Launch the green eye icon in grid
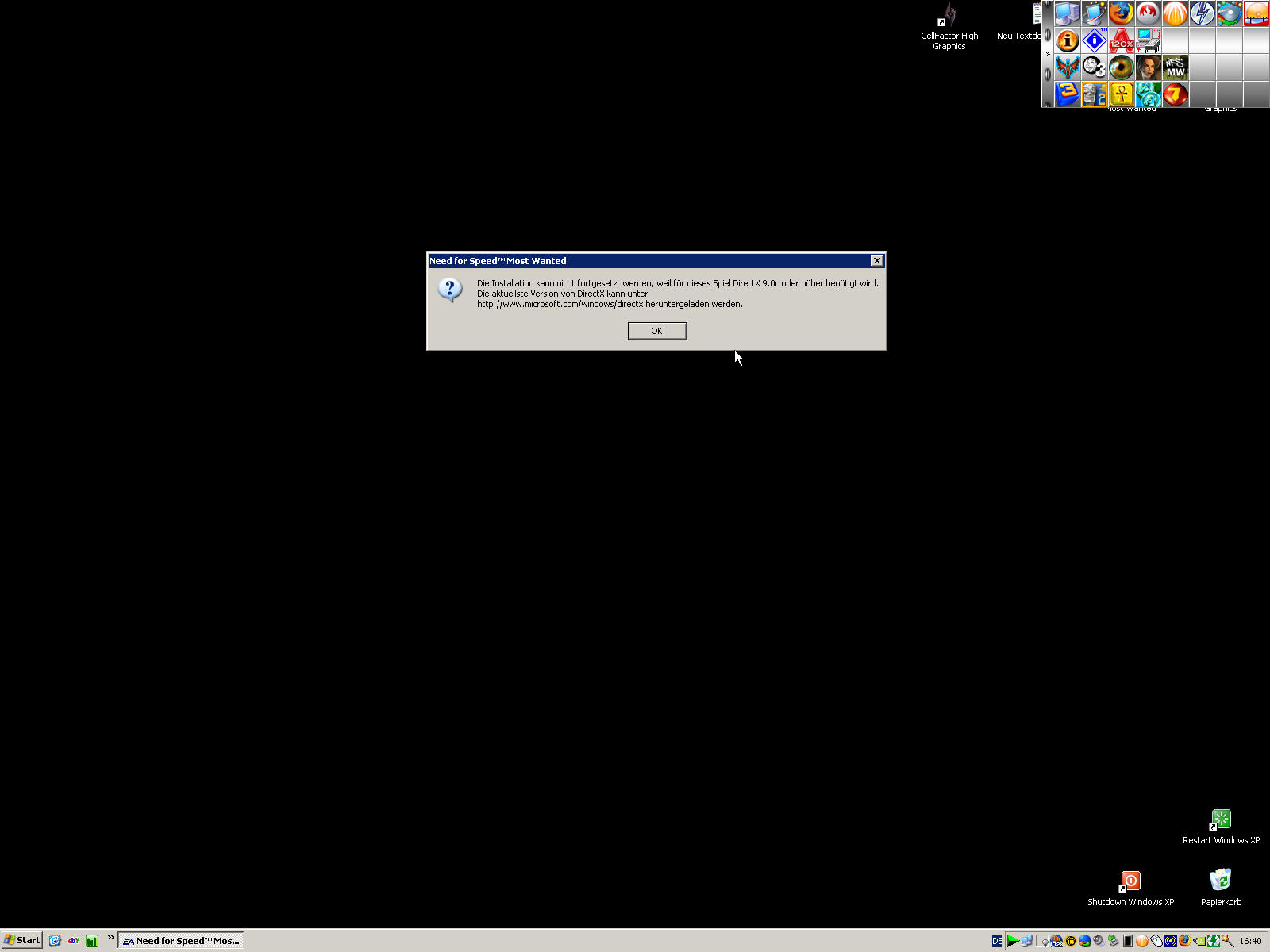This screenshot has height=952, width=1270. (x=1122, y=67)
